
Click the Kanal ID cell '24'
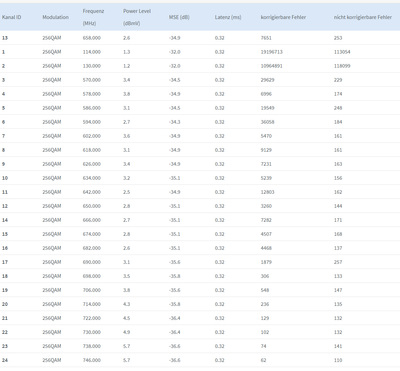tap(5, 360)
